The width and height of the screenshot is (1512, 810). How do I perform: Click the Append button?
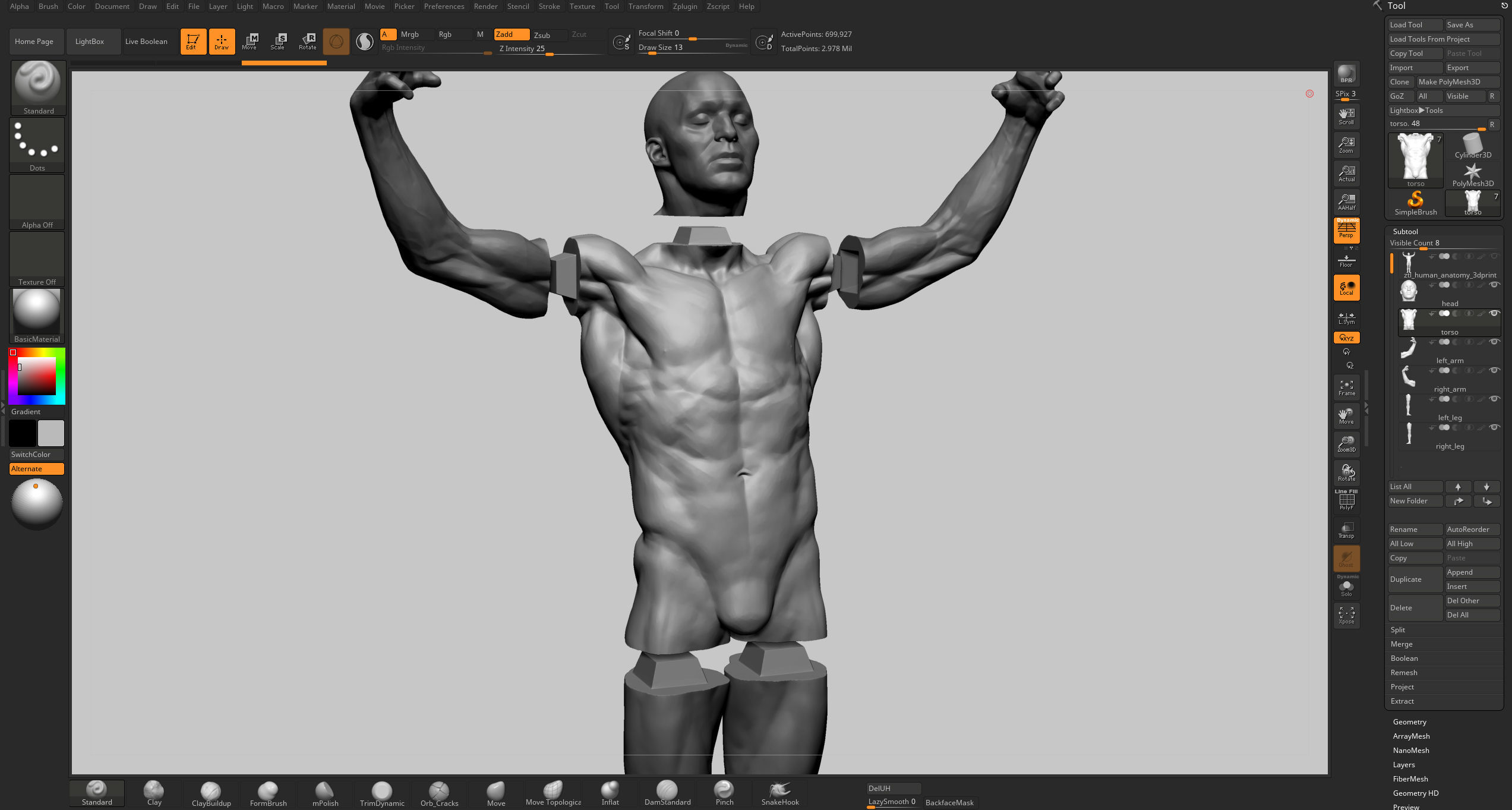click(1472, 572)
